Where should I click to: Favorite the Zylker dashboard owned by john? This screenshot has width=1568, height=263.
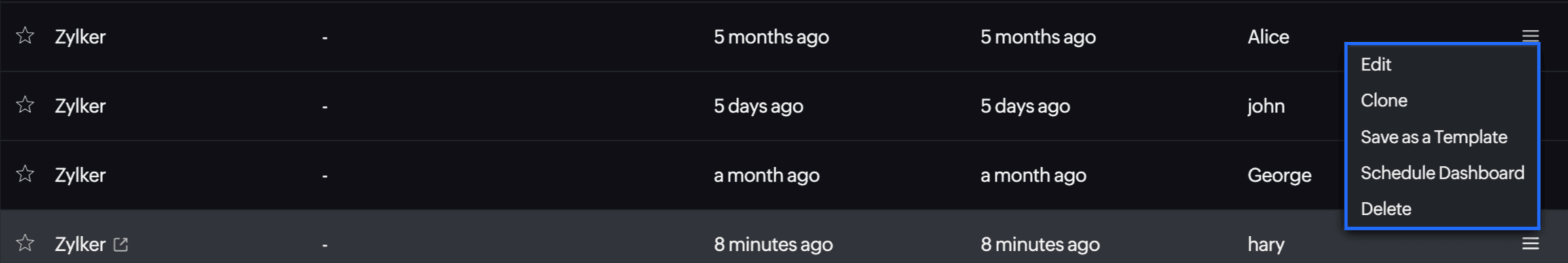click(25, 104)
